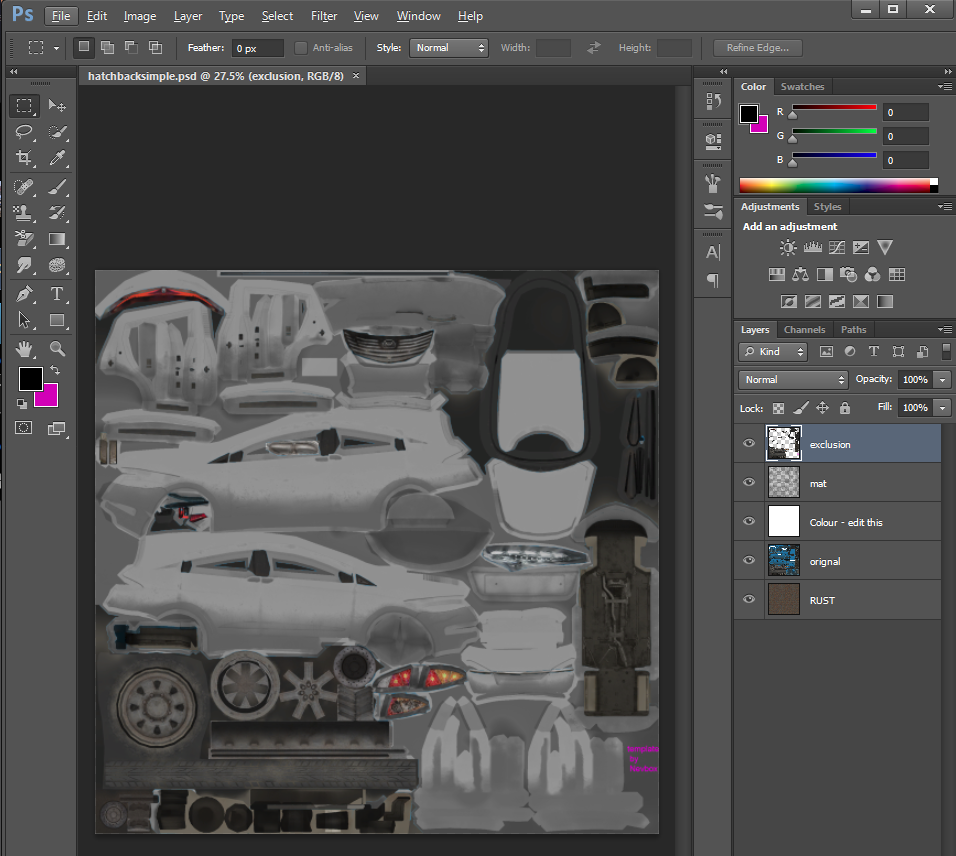Screen dimensions: 956x856
Task: Open the Style dropdown set to Normal
Action: click(448, 48)
